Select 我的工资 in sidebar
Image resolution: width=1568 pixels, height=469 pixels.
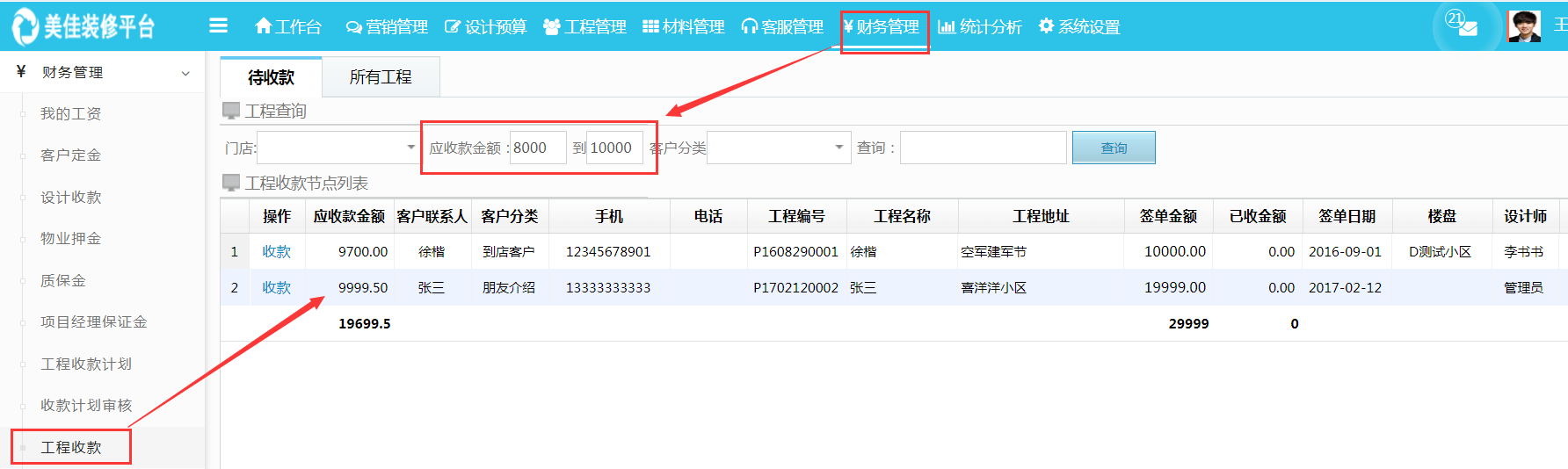[x=70, y=113]
